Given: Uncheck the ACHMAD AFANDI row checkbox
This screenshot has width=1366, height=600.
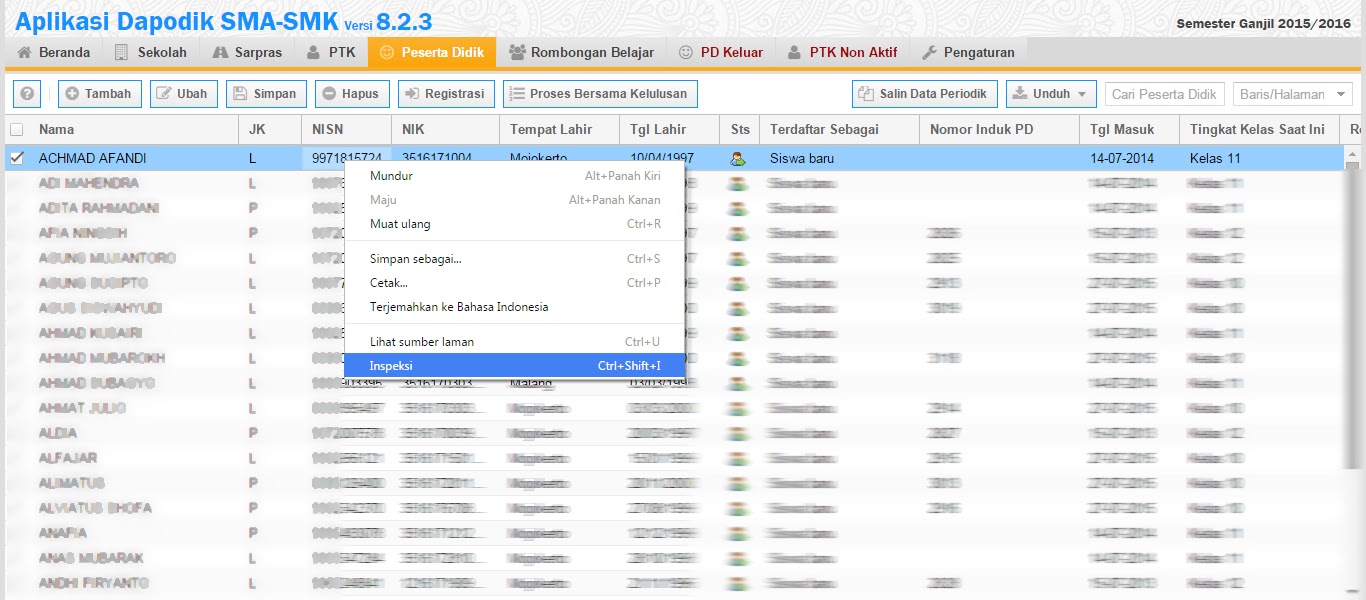Looking at the screenshot, I should click(16, 158).
